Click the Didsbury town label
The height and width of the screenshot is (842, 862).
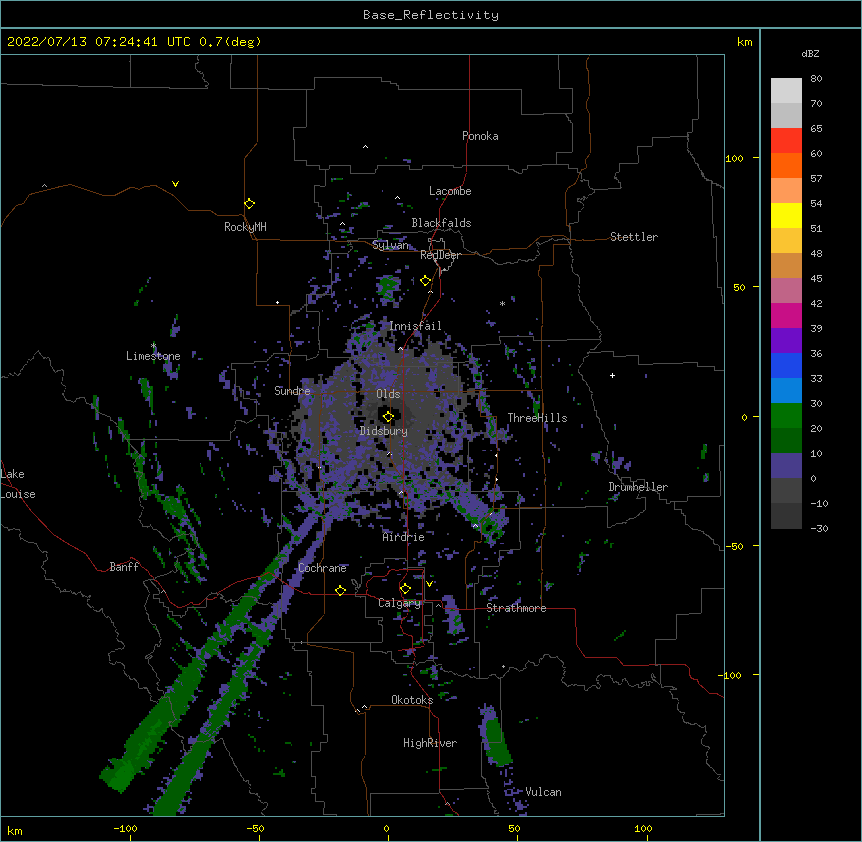(x=384, y=431)
